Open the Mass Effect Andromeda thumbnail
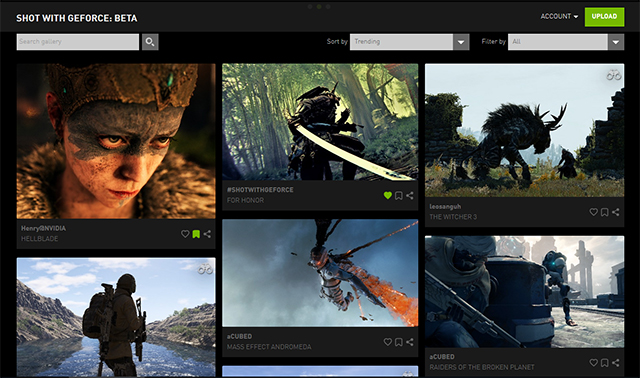 pyautogui.click(x=320, y=273)
